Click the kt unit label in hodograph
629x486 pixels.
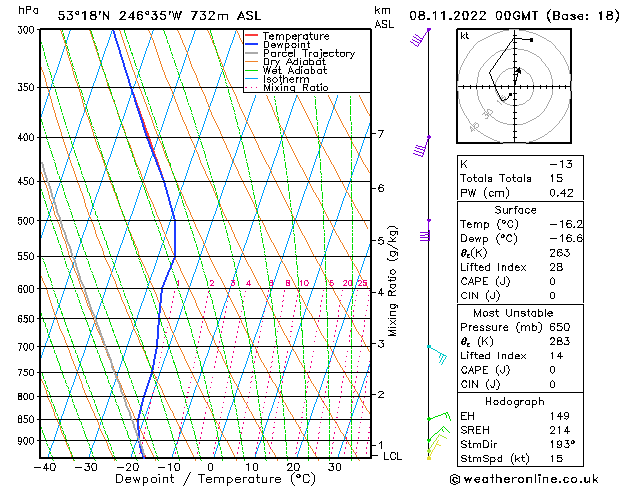pyautogui.click(x=465, y=36)
